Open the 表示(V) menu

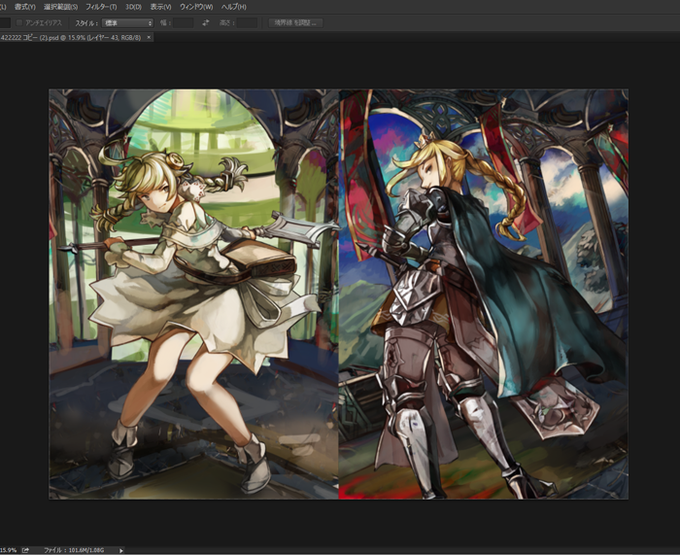161,7
